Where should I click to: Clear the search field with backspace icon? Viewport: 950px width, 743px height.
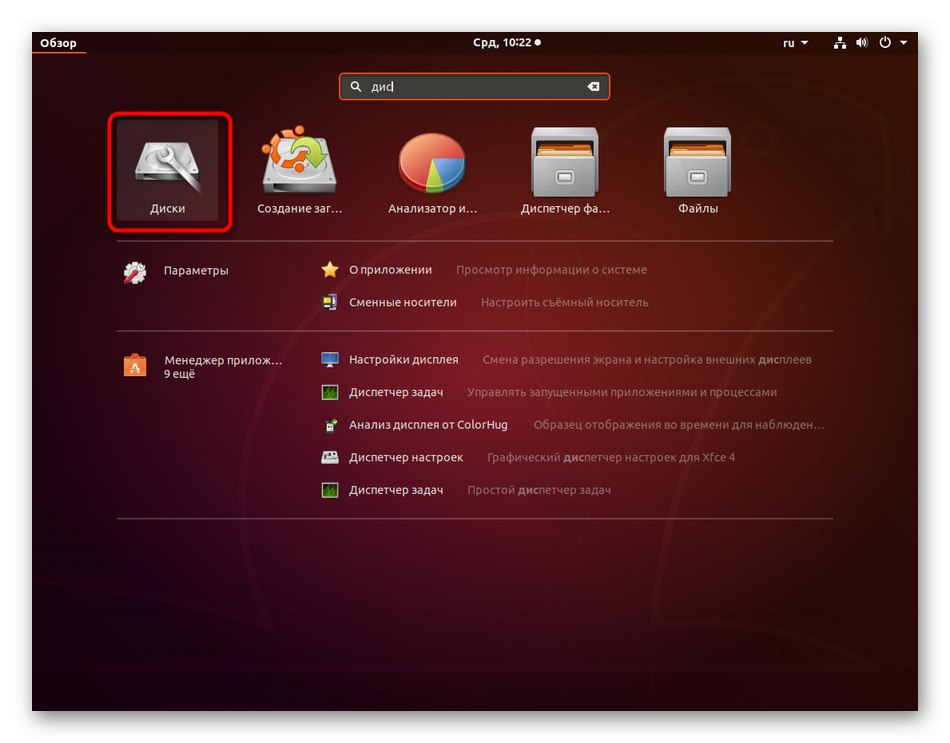tap(594, 87)
